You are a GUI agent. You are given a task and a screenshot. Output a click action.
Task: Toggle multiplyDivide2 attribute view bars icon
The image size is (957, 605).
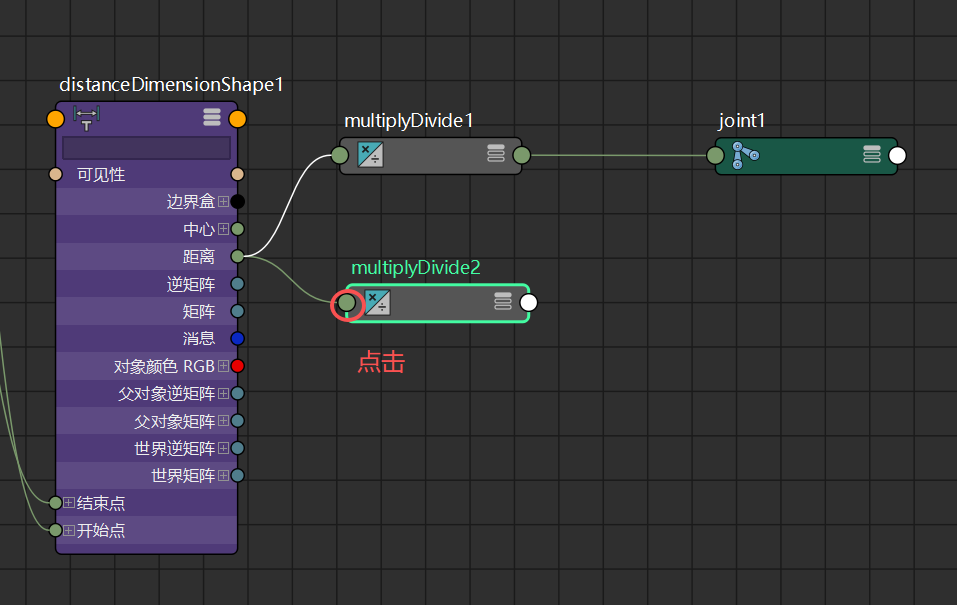click(x=503, y=302)
